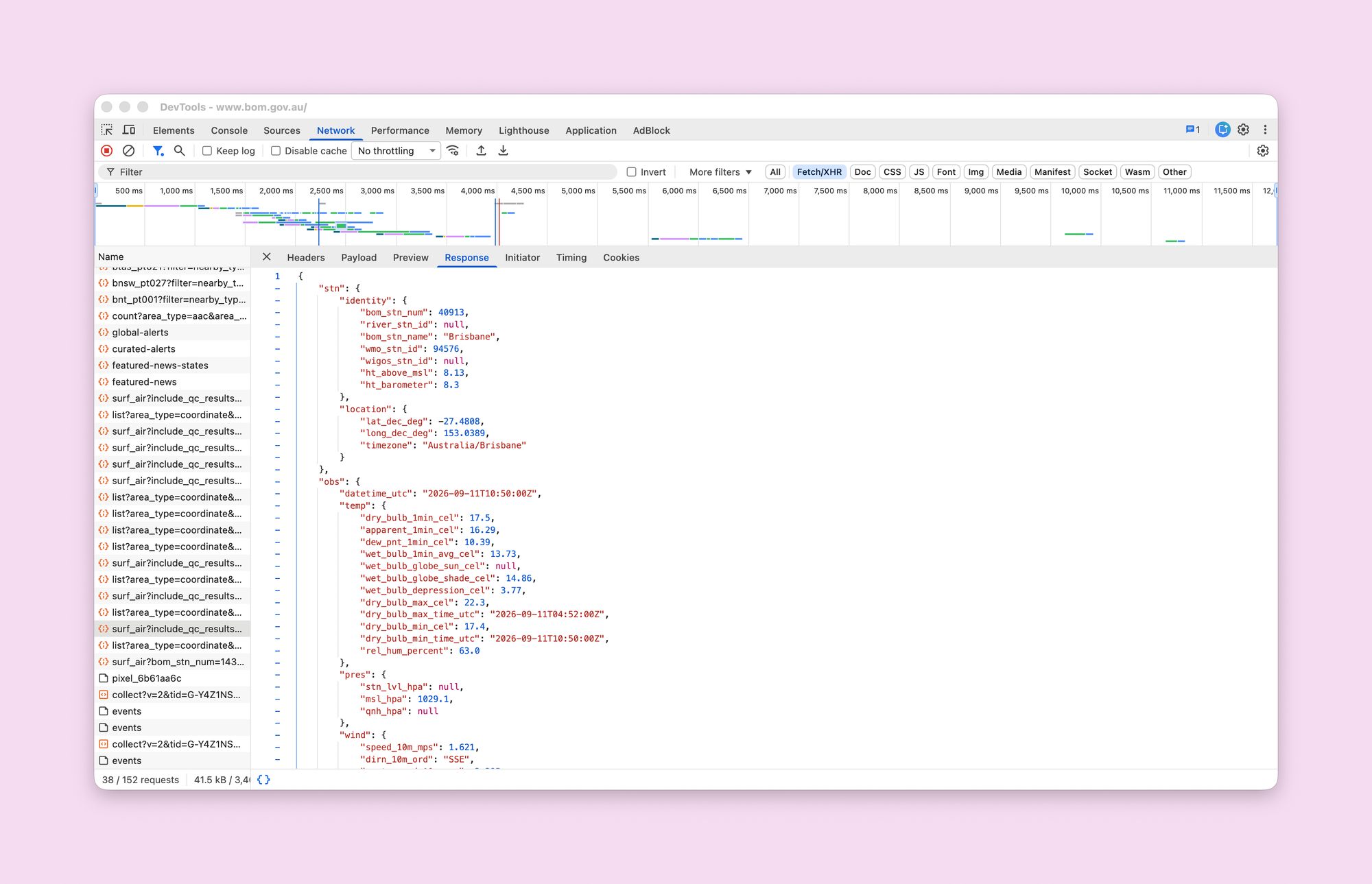Open the Console panel tab

(x=229, y=130)
